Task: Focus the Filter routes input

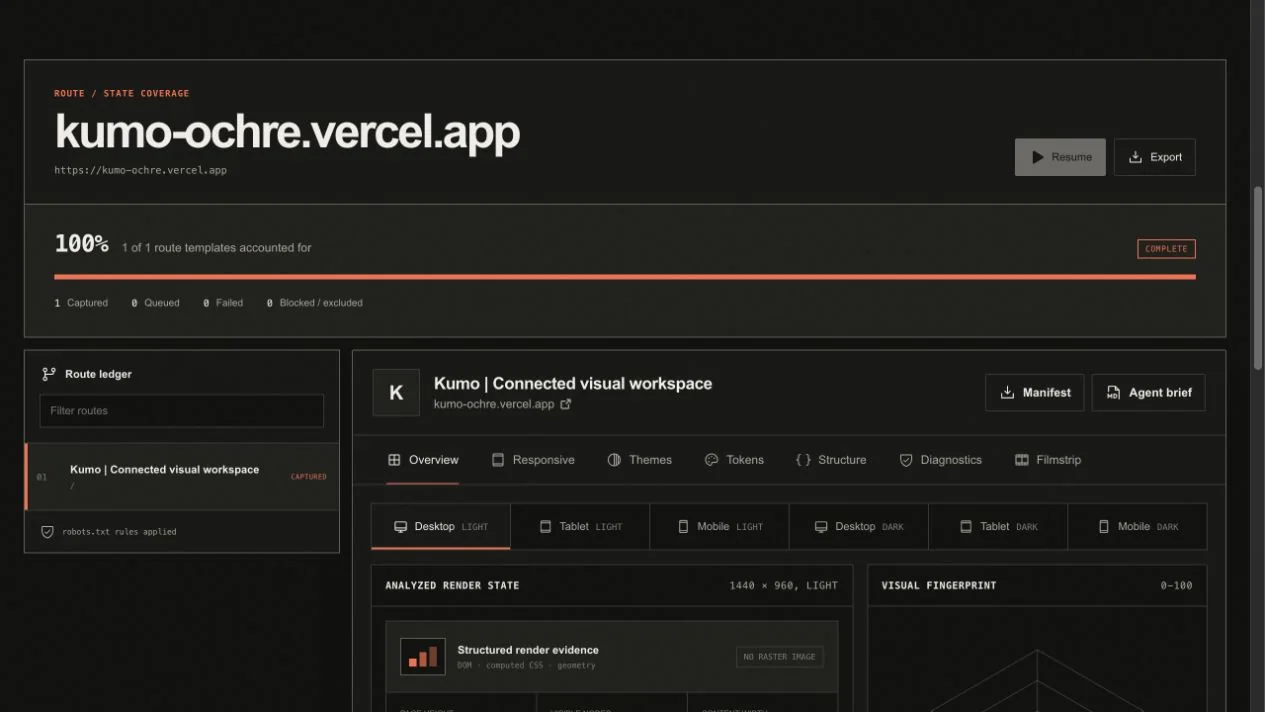Action: (181, 411)
